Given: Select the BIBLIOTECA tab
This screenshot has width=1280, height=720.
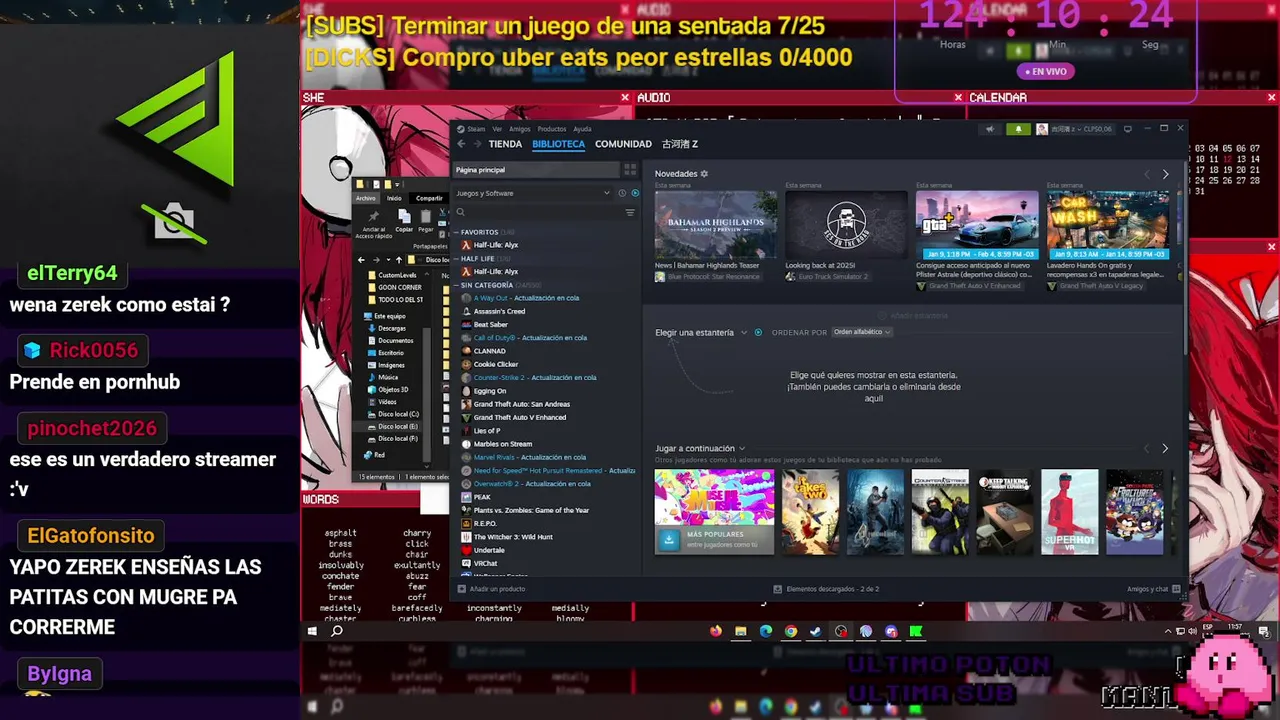Looking at the screenshot, I should pos(558,144).
